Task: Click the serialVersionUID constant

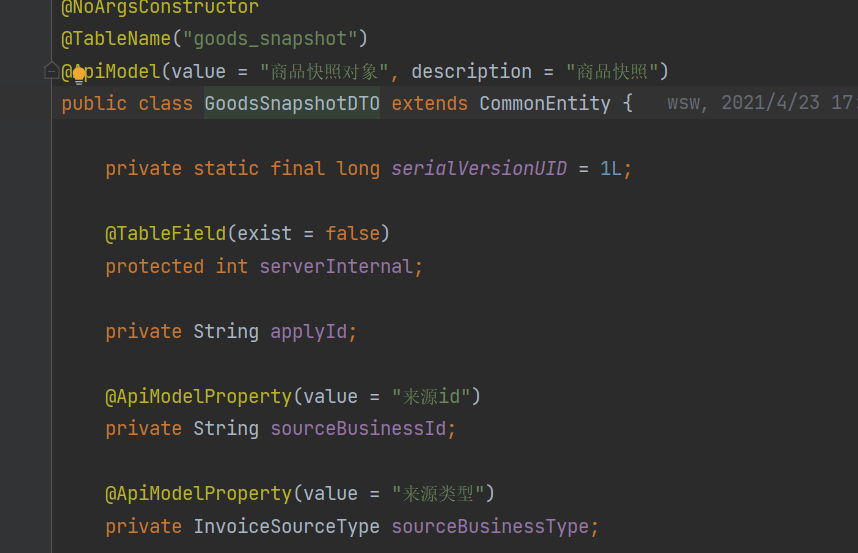Action: 479,168
